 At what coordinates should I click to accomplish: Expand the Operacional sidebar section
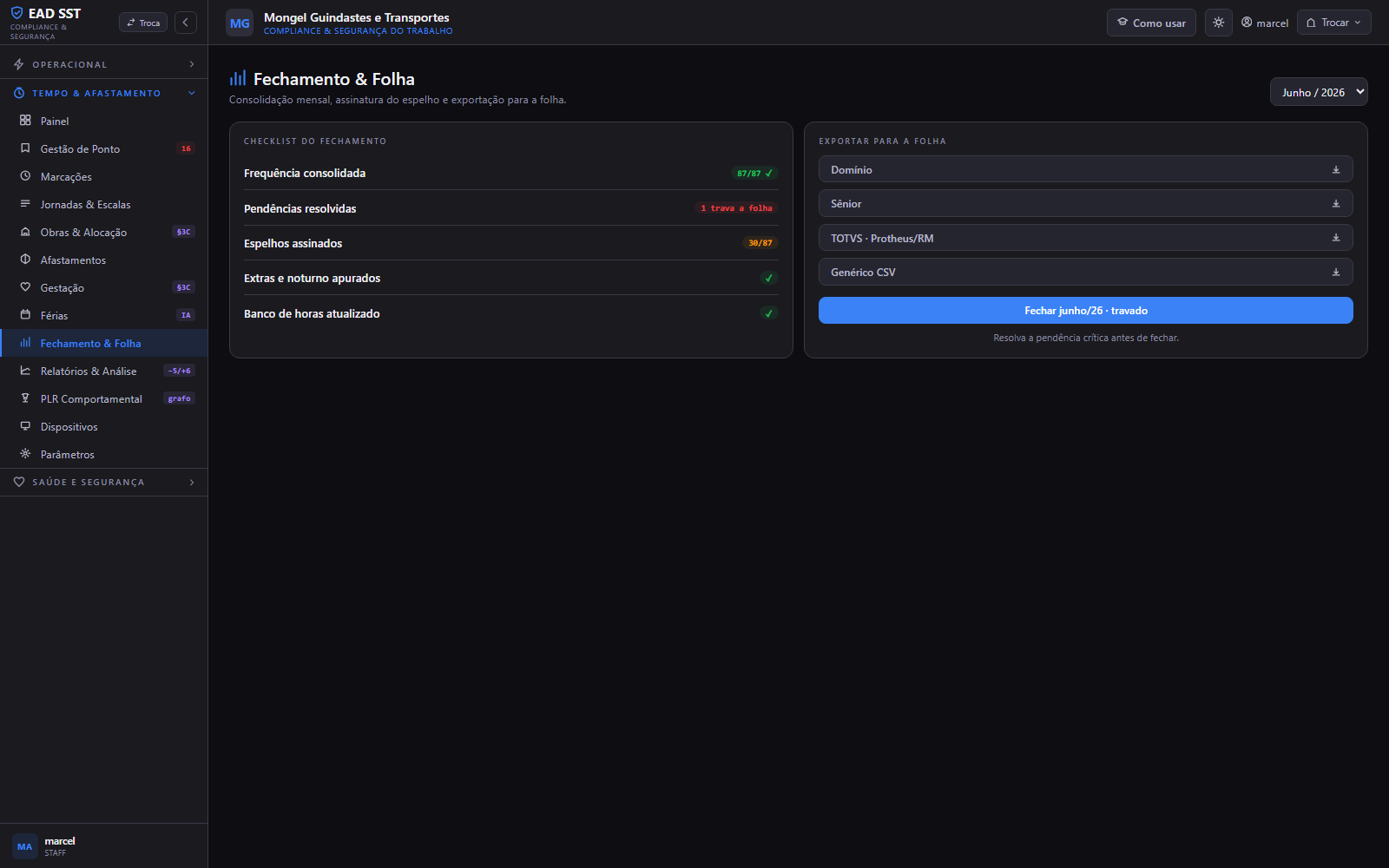click(x=104, y=64)
